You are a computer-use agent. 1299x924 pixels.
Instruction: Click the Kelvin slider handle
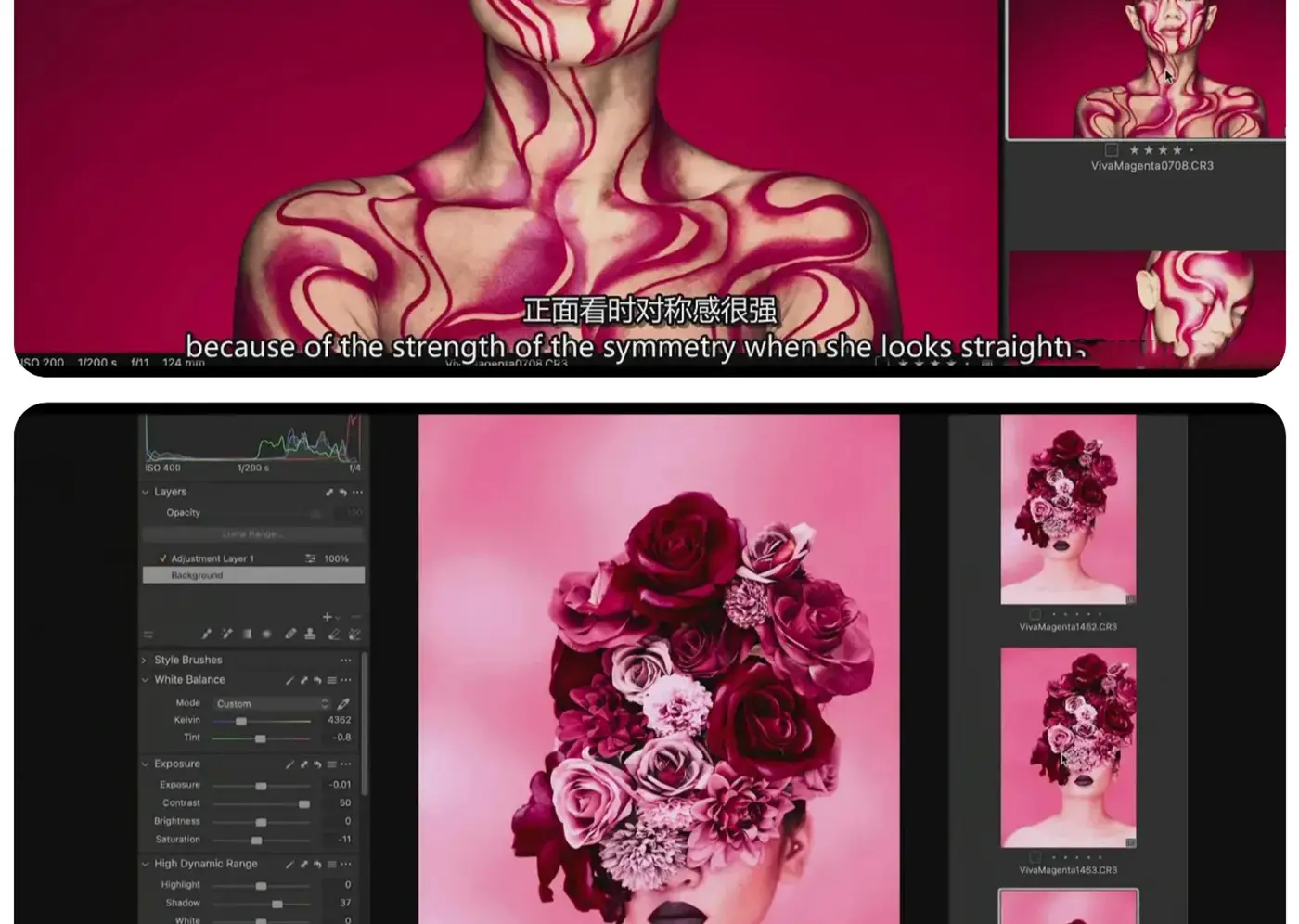(241, 721)
